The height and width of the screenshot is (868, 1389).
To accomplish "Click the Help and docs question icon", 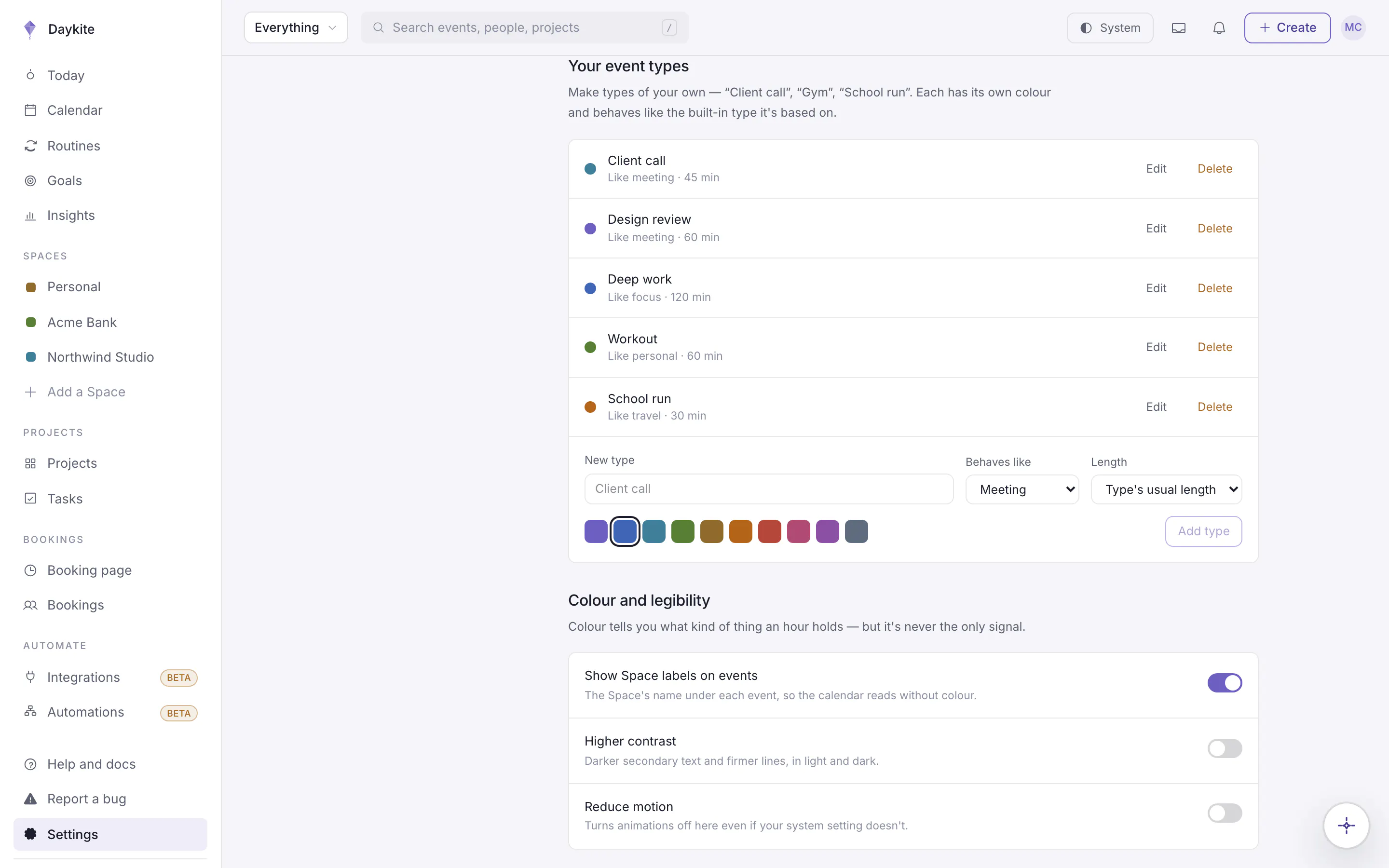I will pos(30,764).
